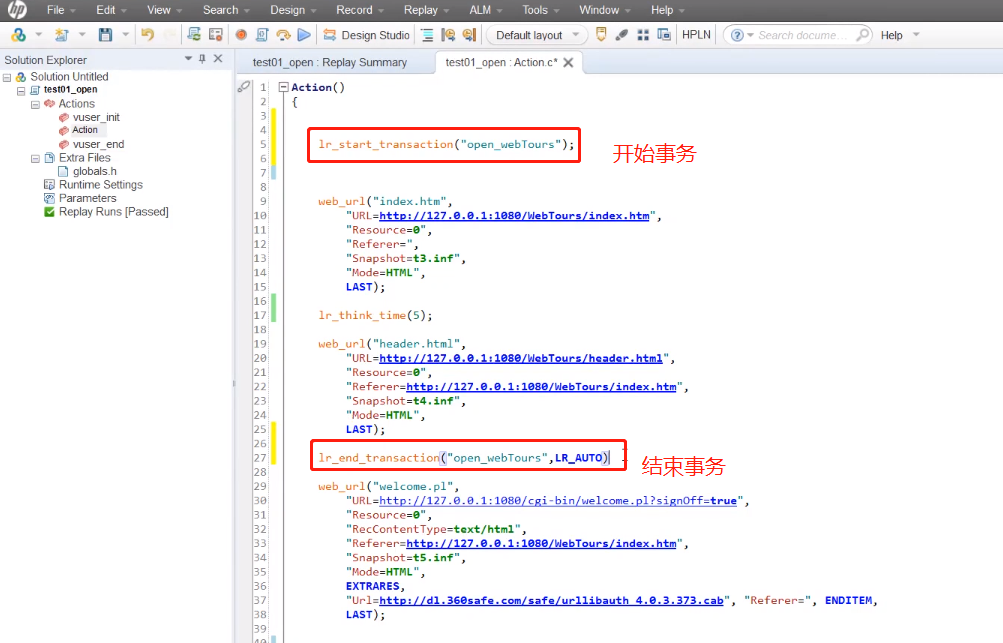Viewport: 1003px width, 643px height.
Task: Save the script with the floppy disk icon
Action: [106, 35]
